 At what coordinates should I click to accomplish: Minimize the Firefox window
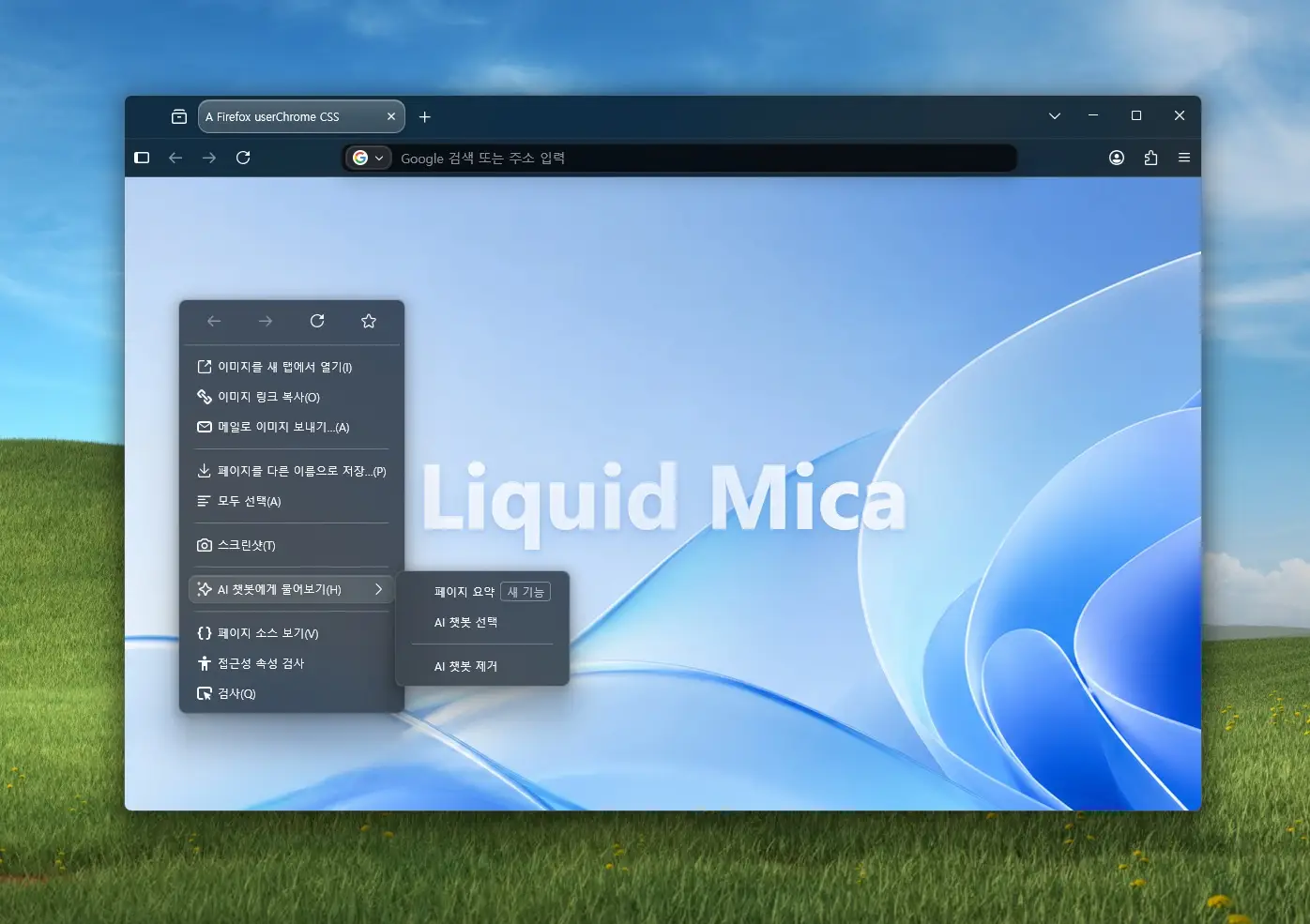point(1093,115)
